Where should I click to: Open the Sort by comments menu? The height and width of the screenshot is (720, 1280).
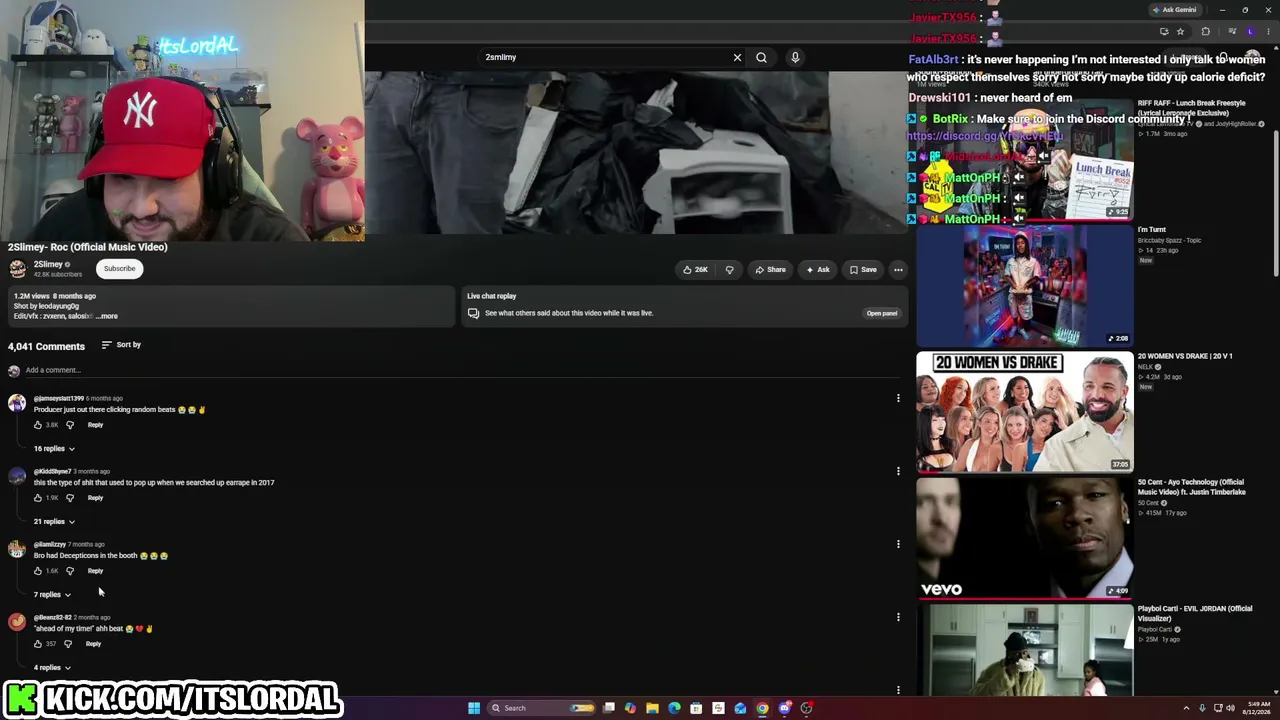click(121, 345)
